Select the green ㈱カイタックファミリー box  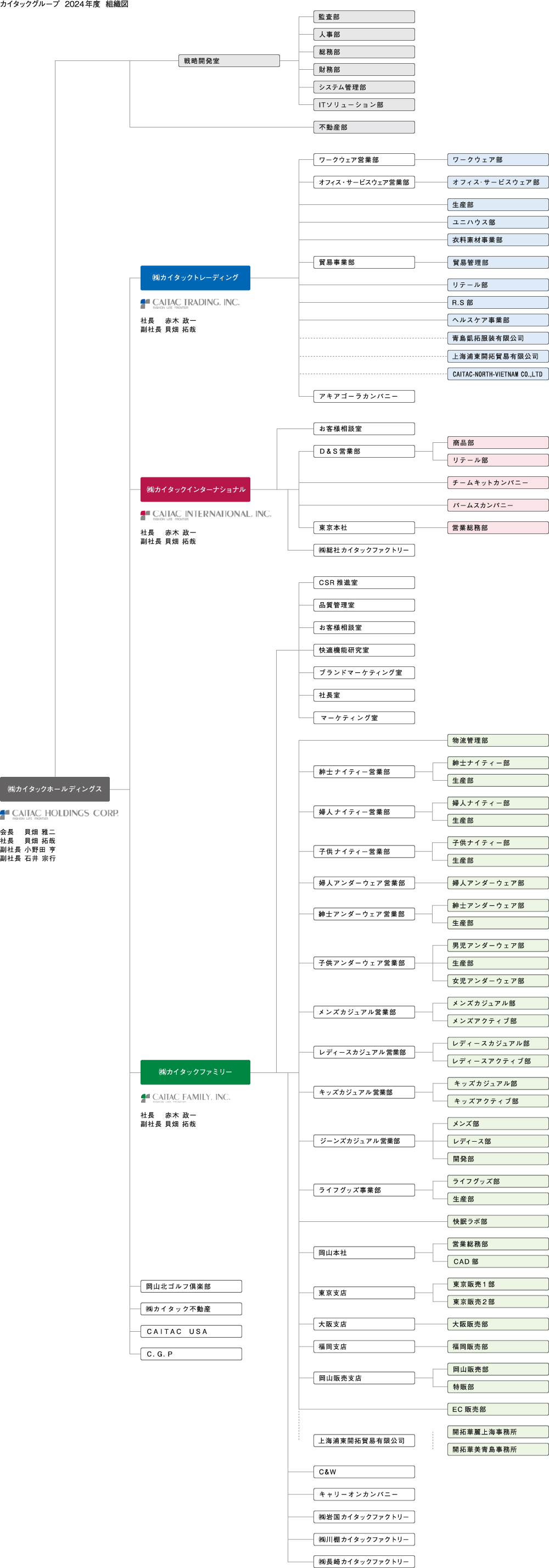point(195,1072)
